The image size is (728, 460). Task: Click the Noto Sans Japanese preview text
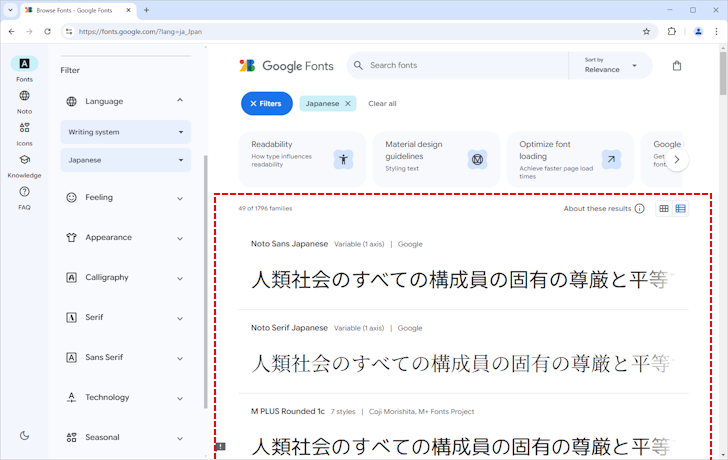pos(462,280)
